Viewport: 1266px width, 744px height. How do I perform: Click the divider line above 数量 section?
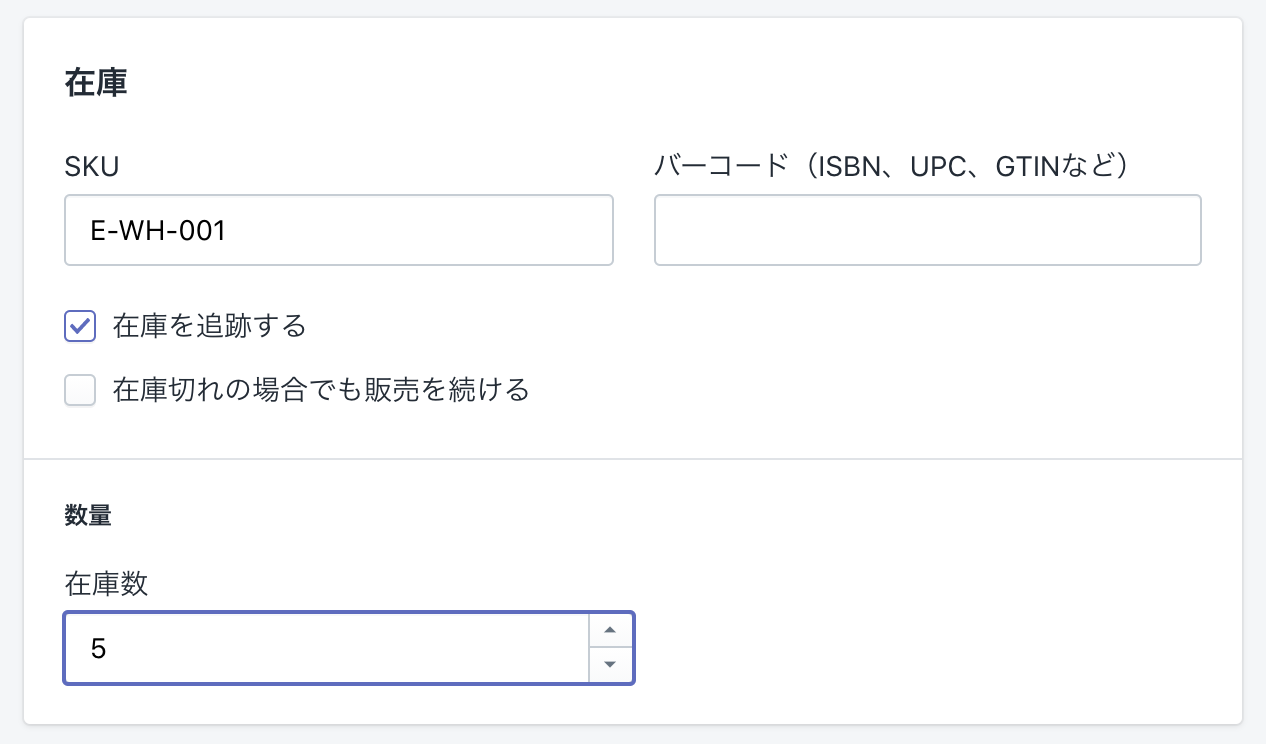632,459
